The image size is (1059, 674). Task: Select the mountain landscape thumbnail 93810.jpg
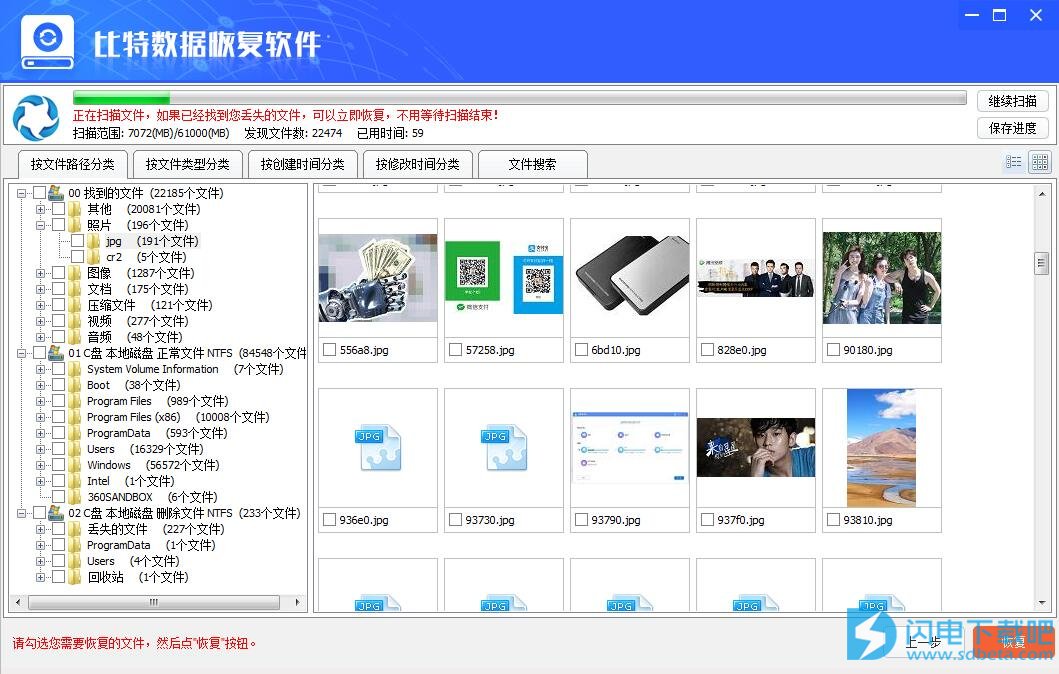coord(881,447)
